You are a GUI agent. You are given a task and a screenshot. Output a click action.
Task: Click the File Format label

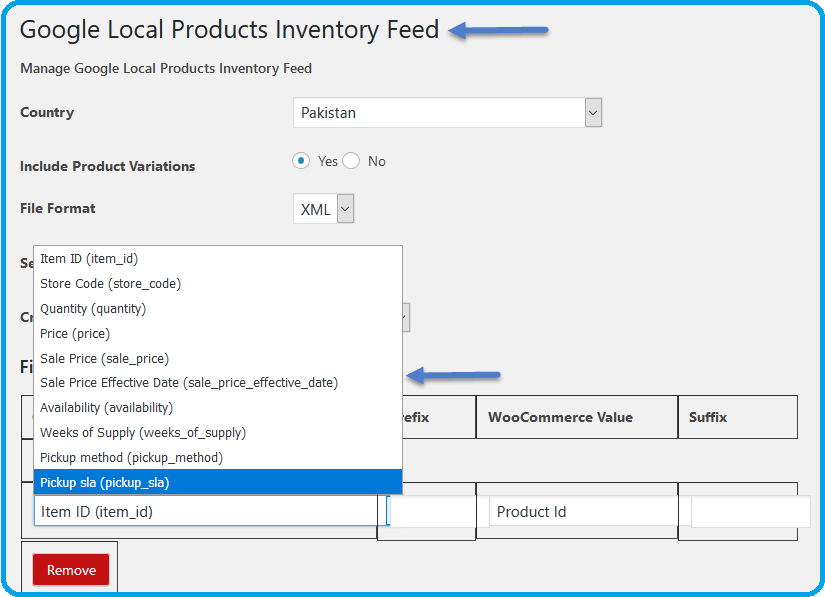click(58, 208)
